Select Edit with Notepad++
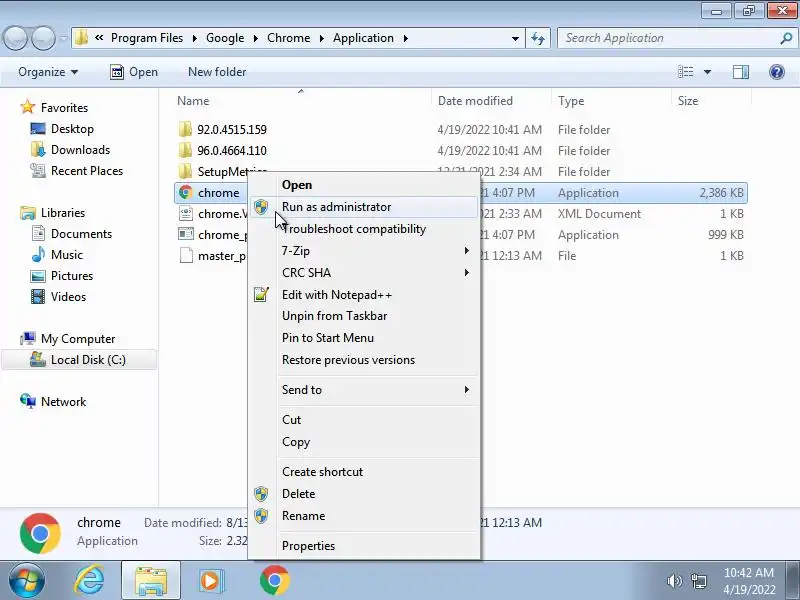Image resolution: width=800 pixels, height=600 pixels. (x=364, y=294)
